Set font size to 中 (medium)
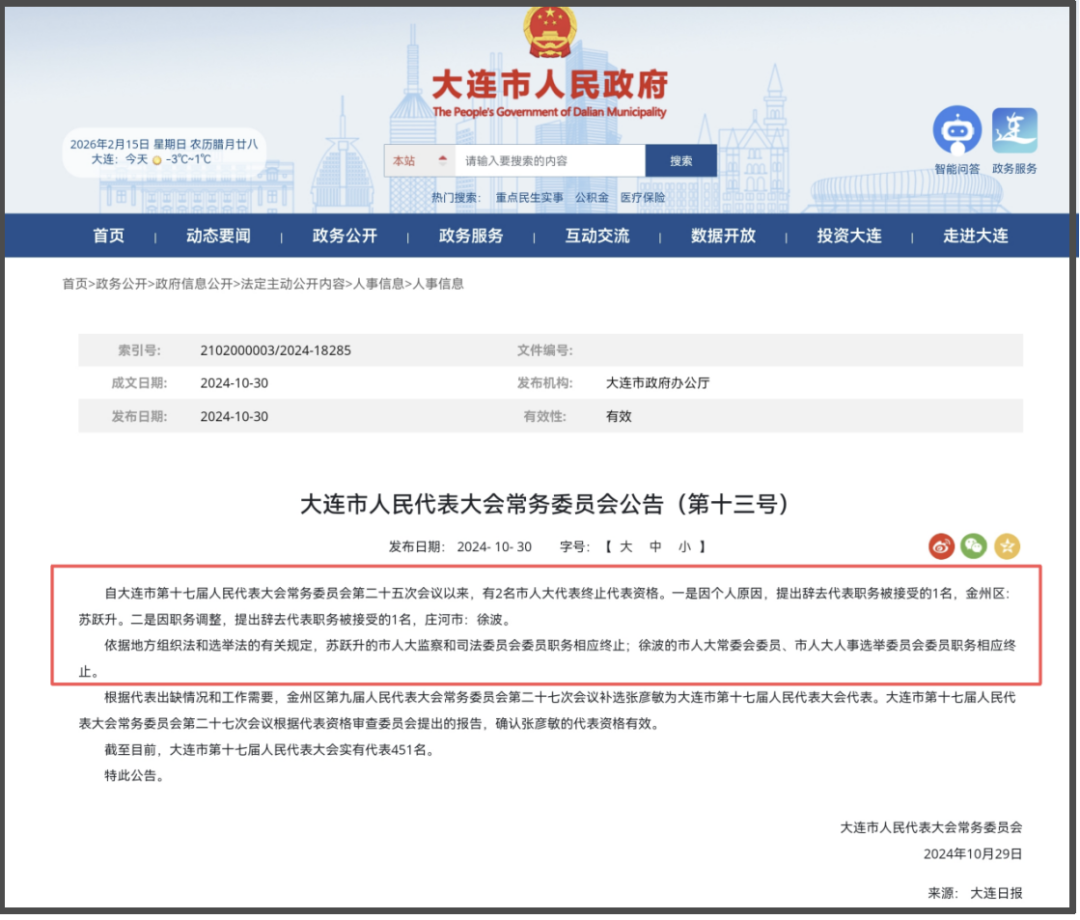1080x920 pixels. coord(655,547)
